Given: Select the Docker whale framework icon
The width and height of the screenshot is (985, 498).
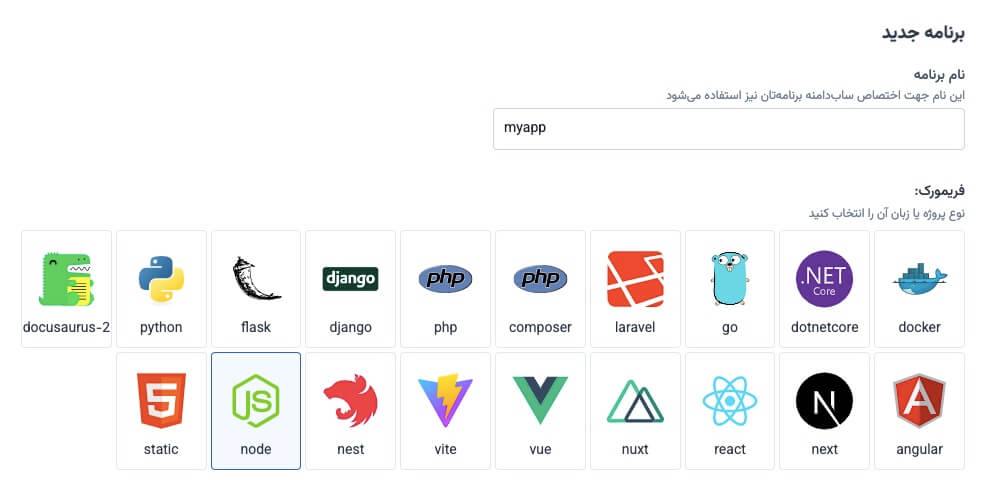Looking at the screenshot, I should coord(919,279).
